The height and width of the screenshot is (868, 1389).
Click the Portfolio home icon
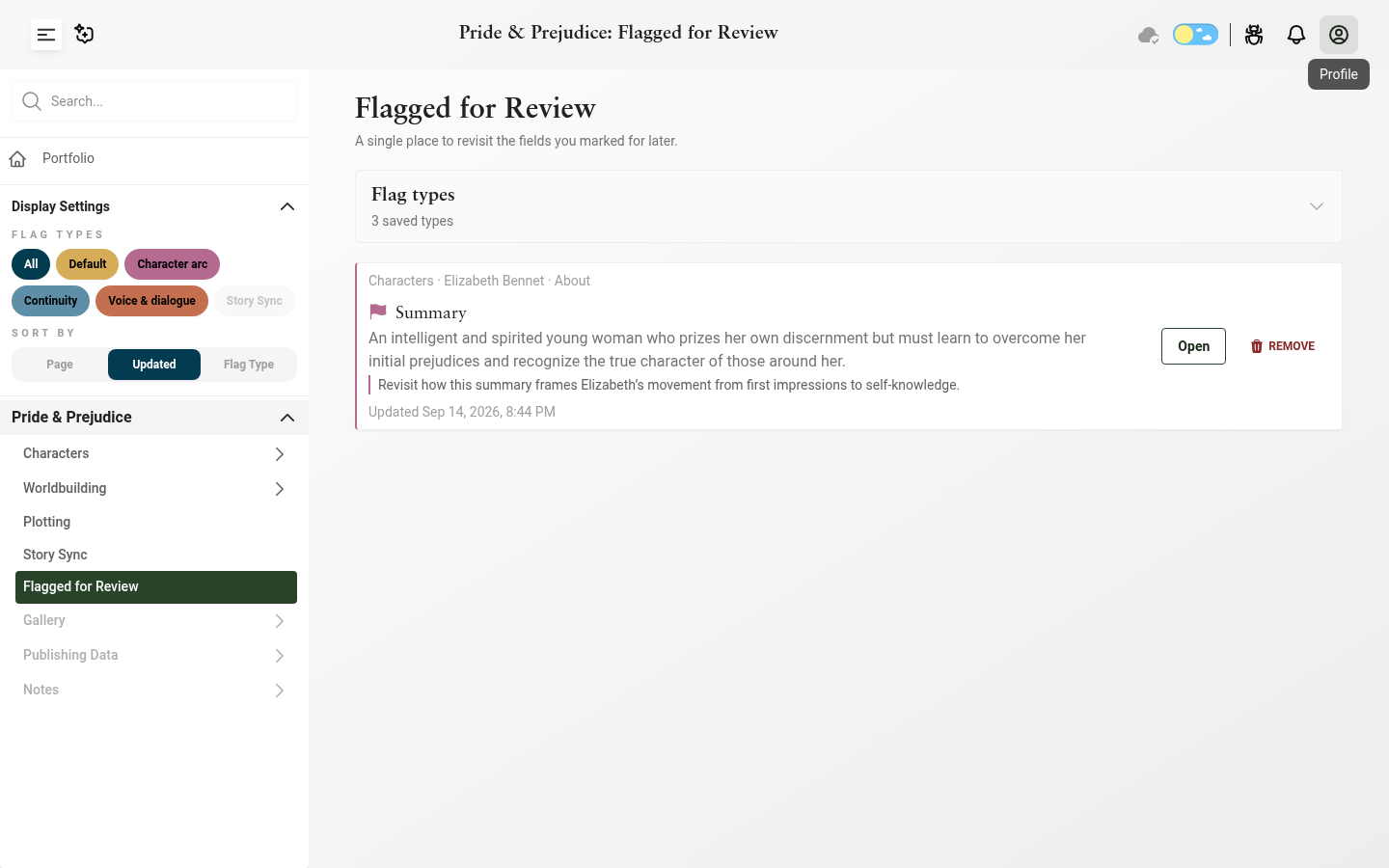17,158
